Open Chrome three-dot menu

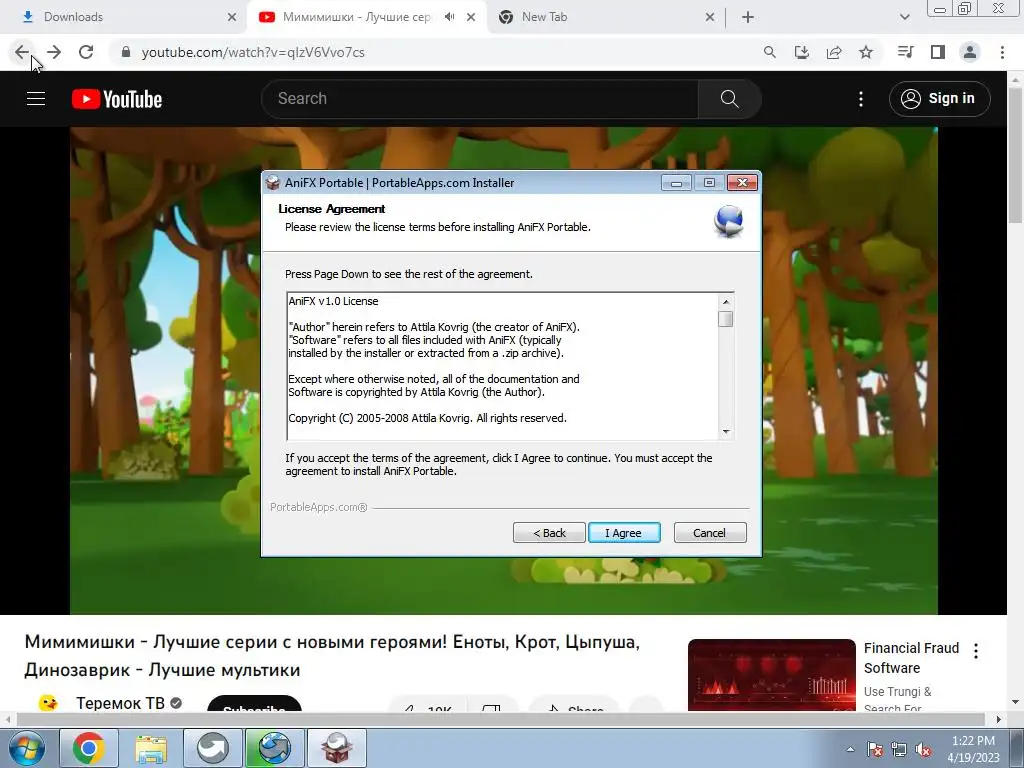[1002, 52]
